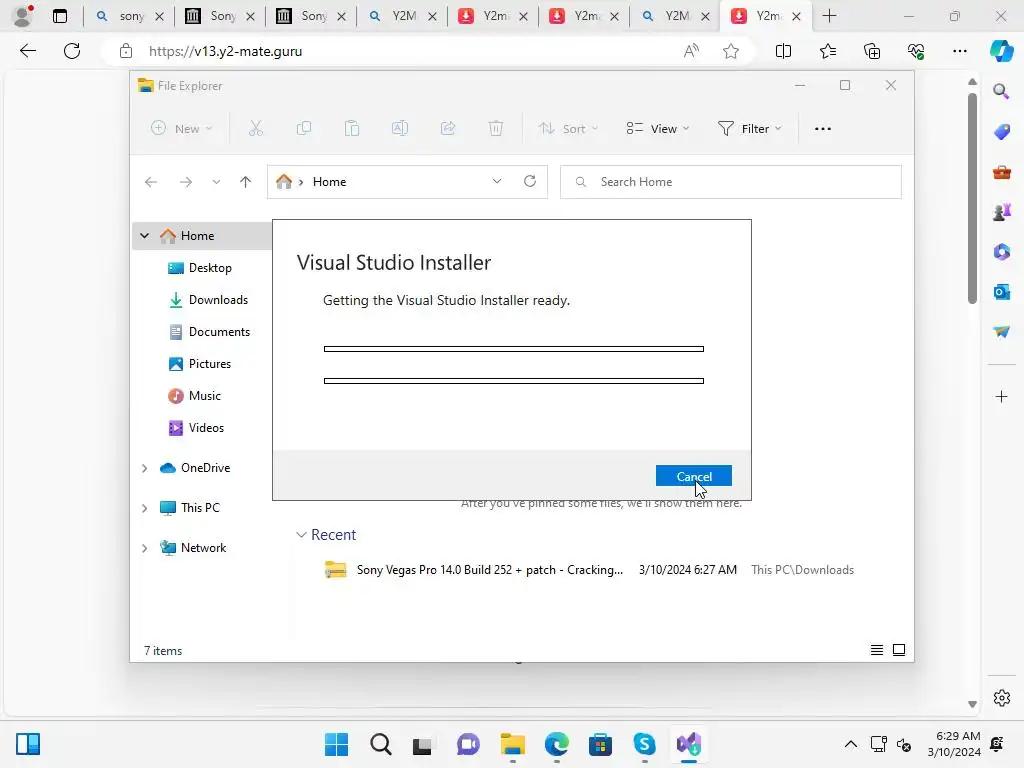Open Edge sidebar settings gear
The image size is (1024, 768).
[1001, 698]
